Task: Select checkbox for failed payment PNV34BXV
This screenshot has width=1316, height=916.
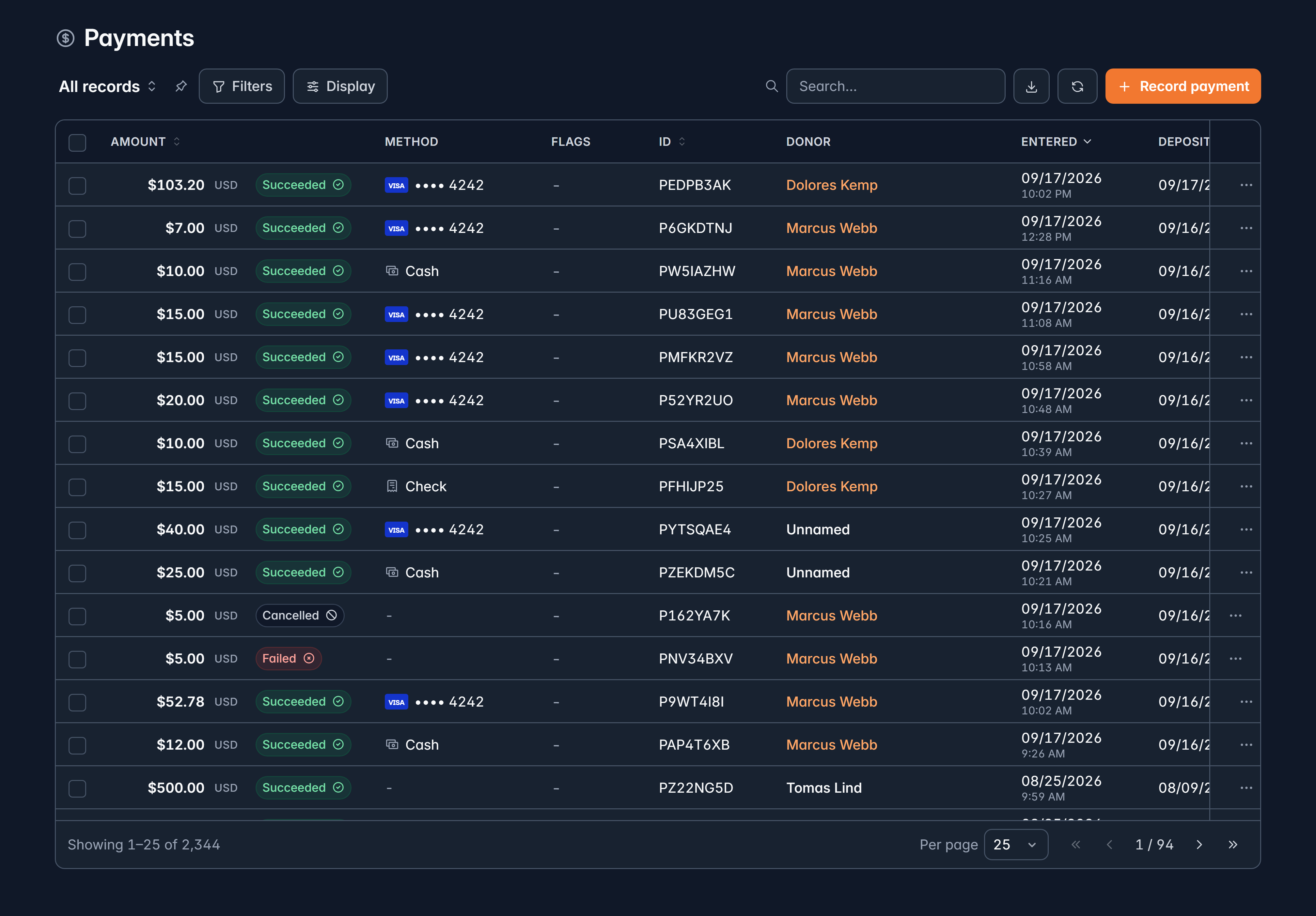Action: 77,659
